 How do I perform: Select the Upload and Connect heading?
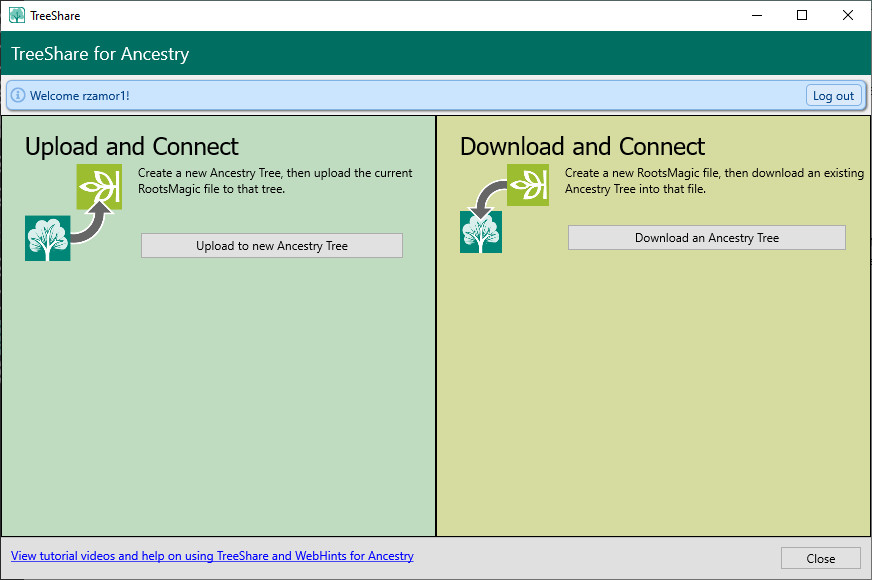pyautogui.click(x=132, y=147)
